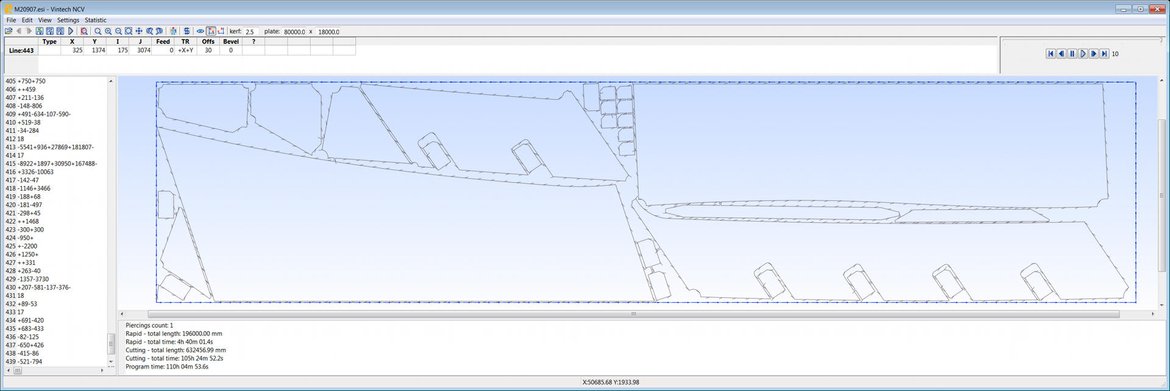Open a file with the folder toolbar icon

pyautogui.click(x=8, y=31)
